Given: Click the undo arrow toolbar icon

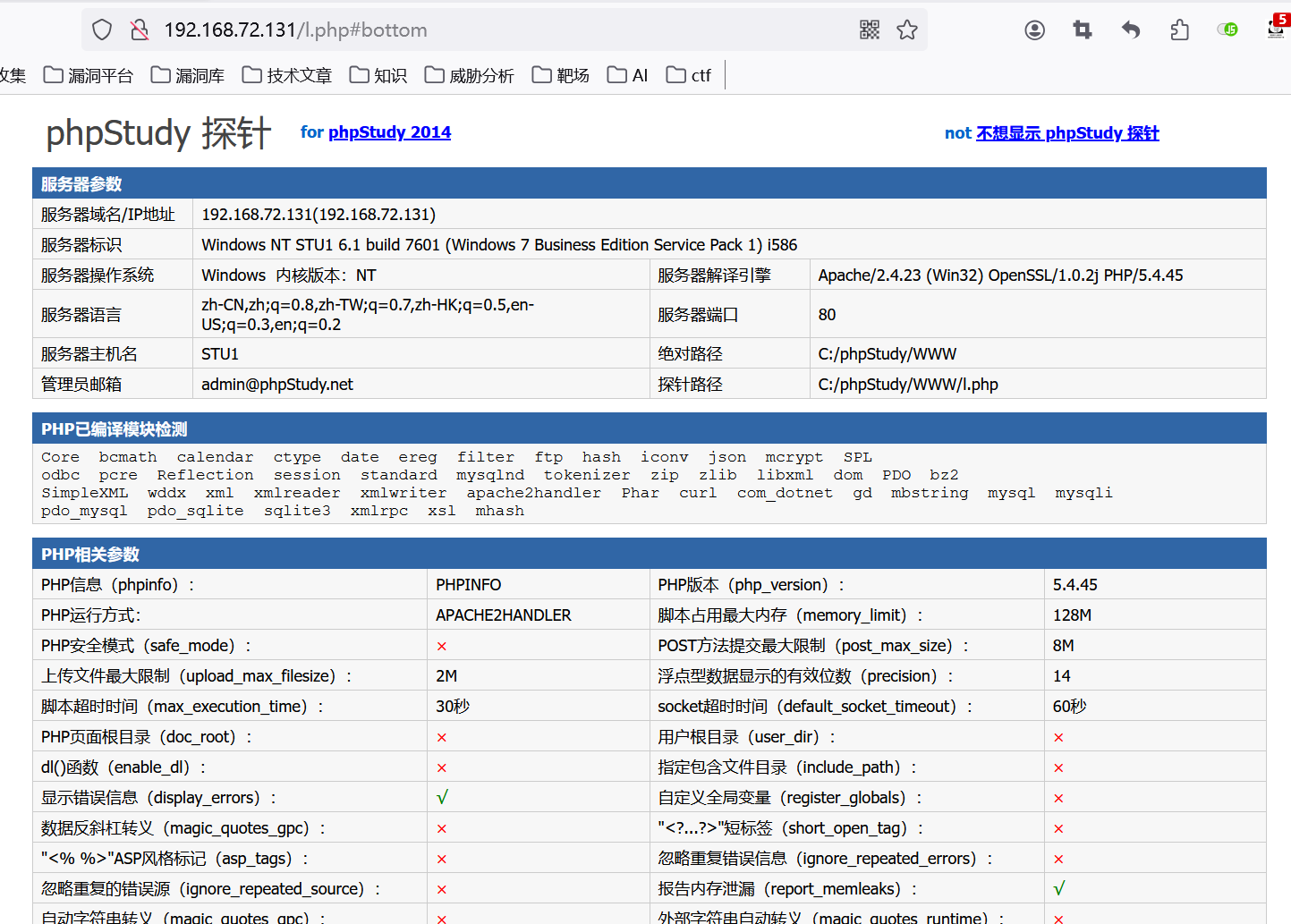Looking at the screenshot, I should (x=1131, y=30).
